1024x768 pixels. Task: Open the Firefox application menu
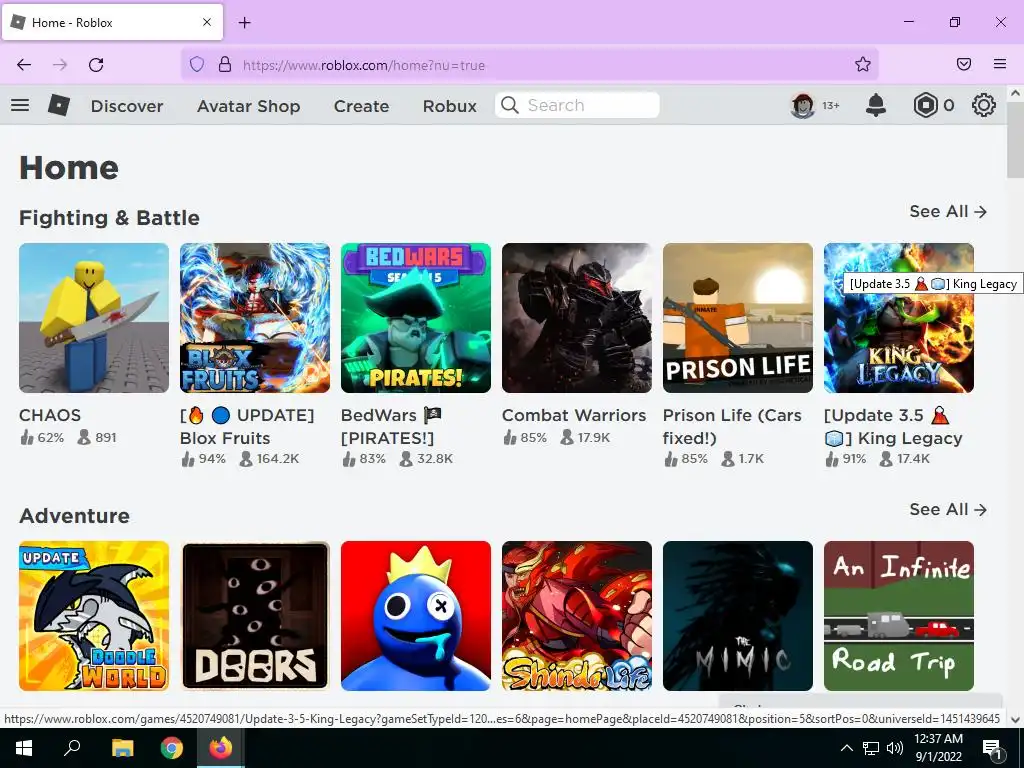tap(1000, 64)
